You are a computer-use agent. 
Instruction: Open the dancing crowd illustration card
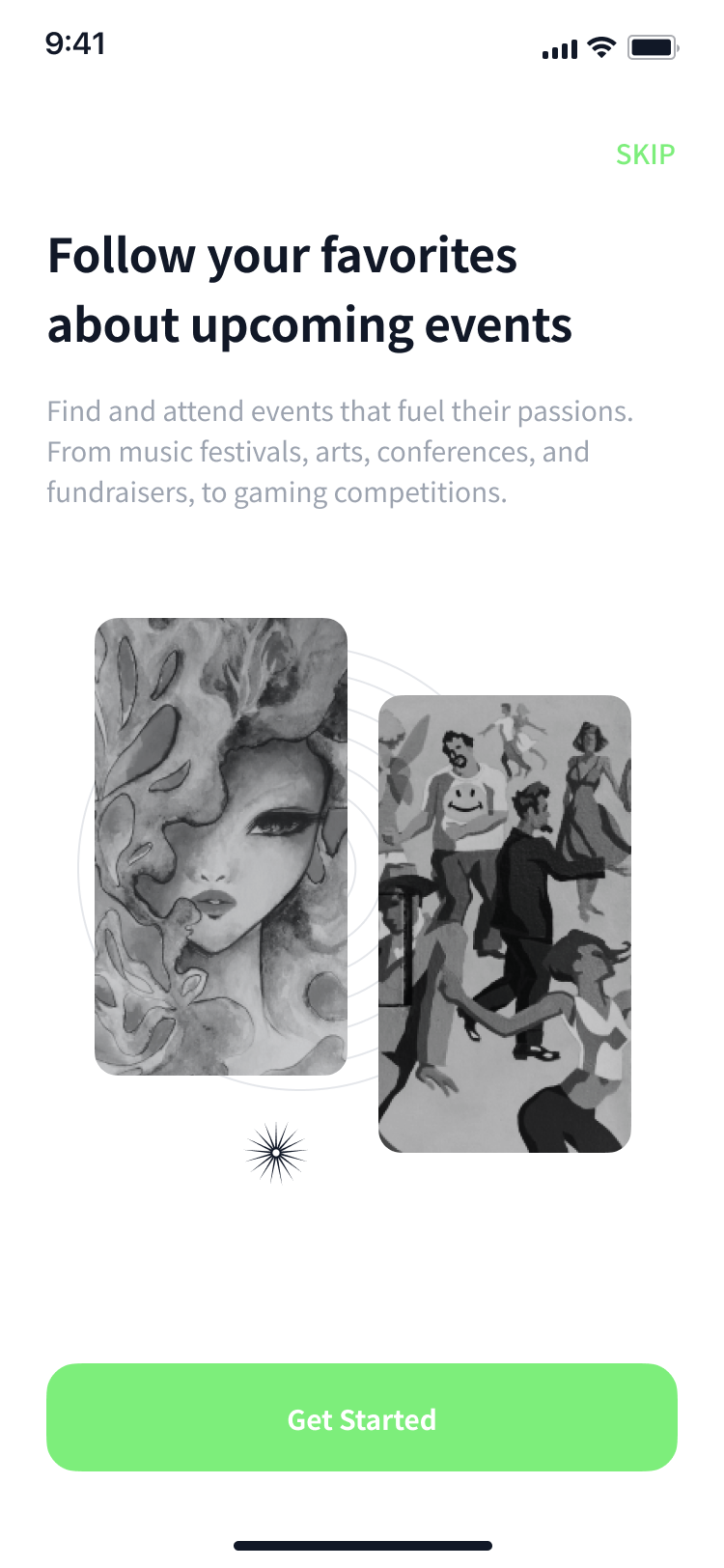505,924
